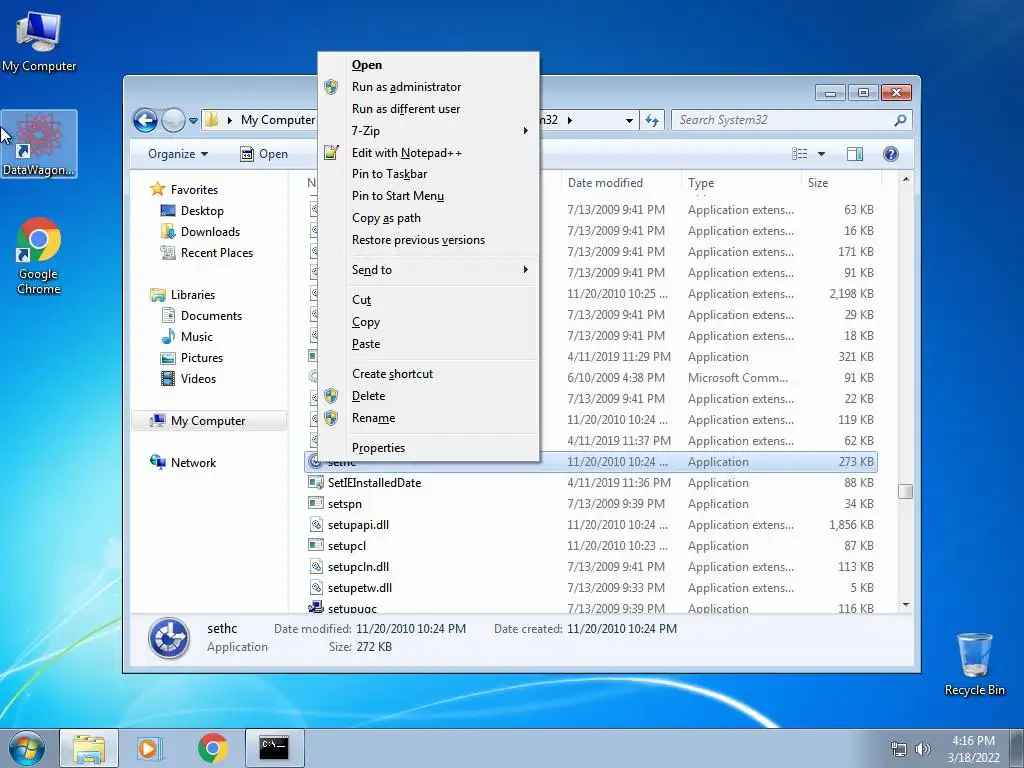This screenshot has width=1024, height=768.
Task: Expand address path arrow before My Computer
Action: pyautogui.click(x=229, y=120)
